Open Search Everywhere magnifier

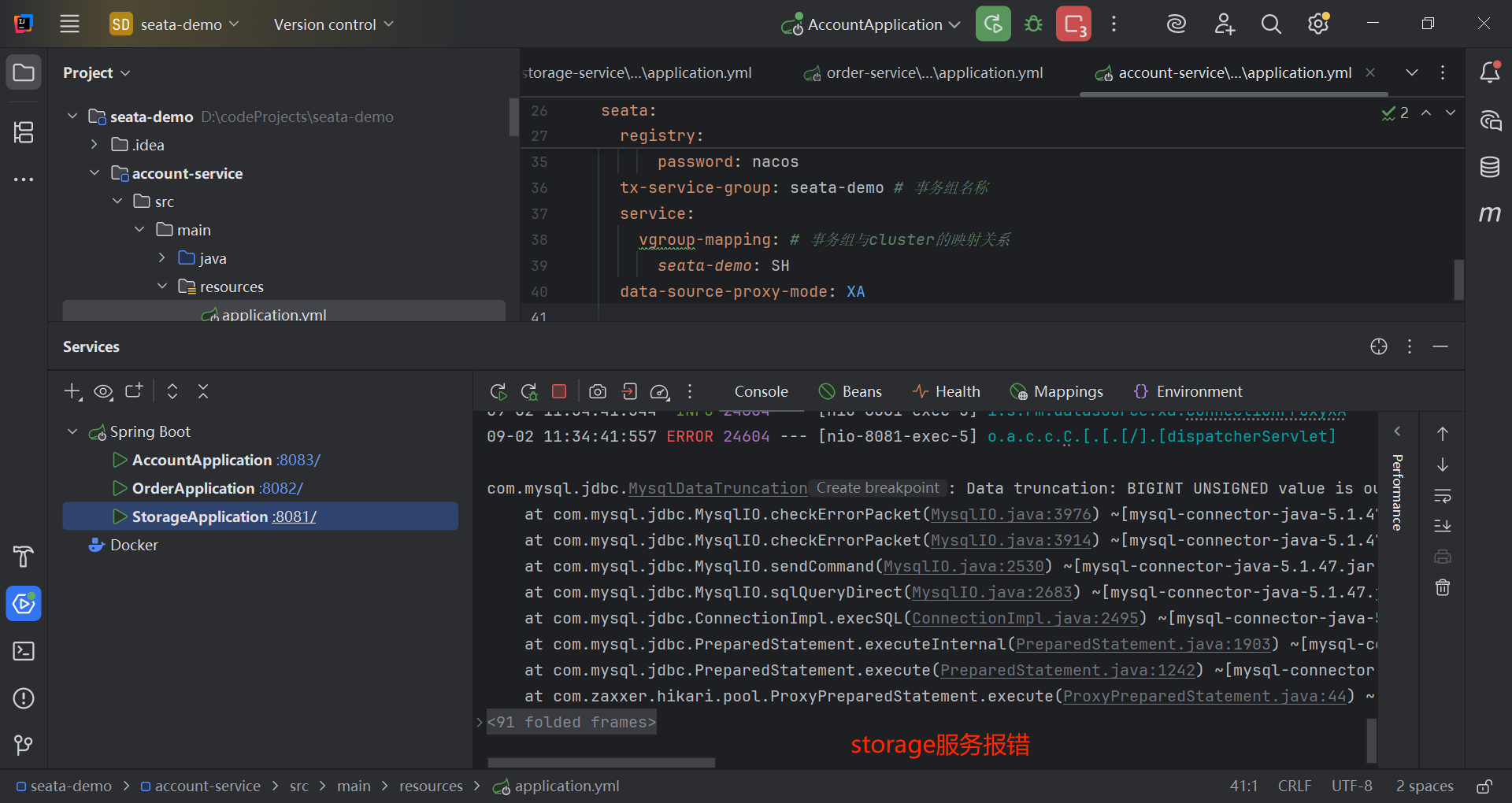tap(1271, 24)
